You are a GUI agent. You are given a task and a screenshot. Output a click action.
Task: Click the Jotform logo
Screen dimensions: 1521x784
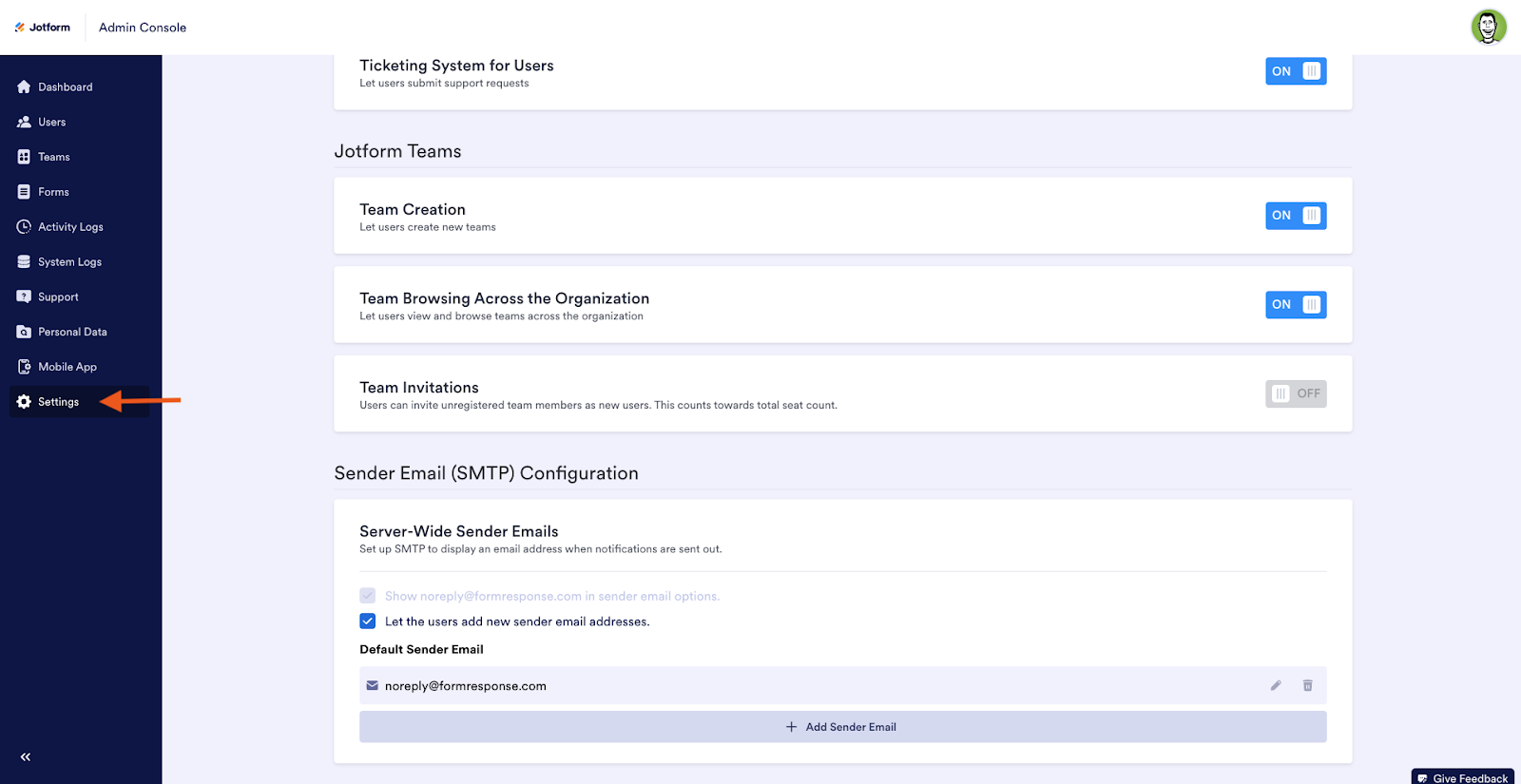coord(43,28)
